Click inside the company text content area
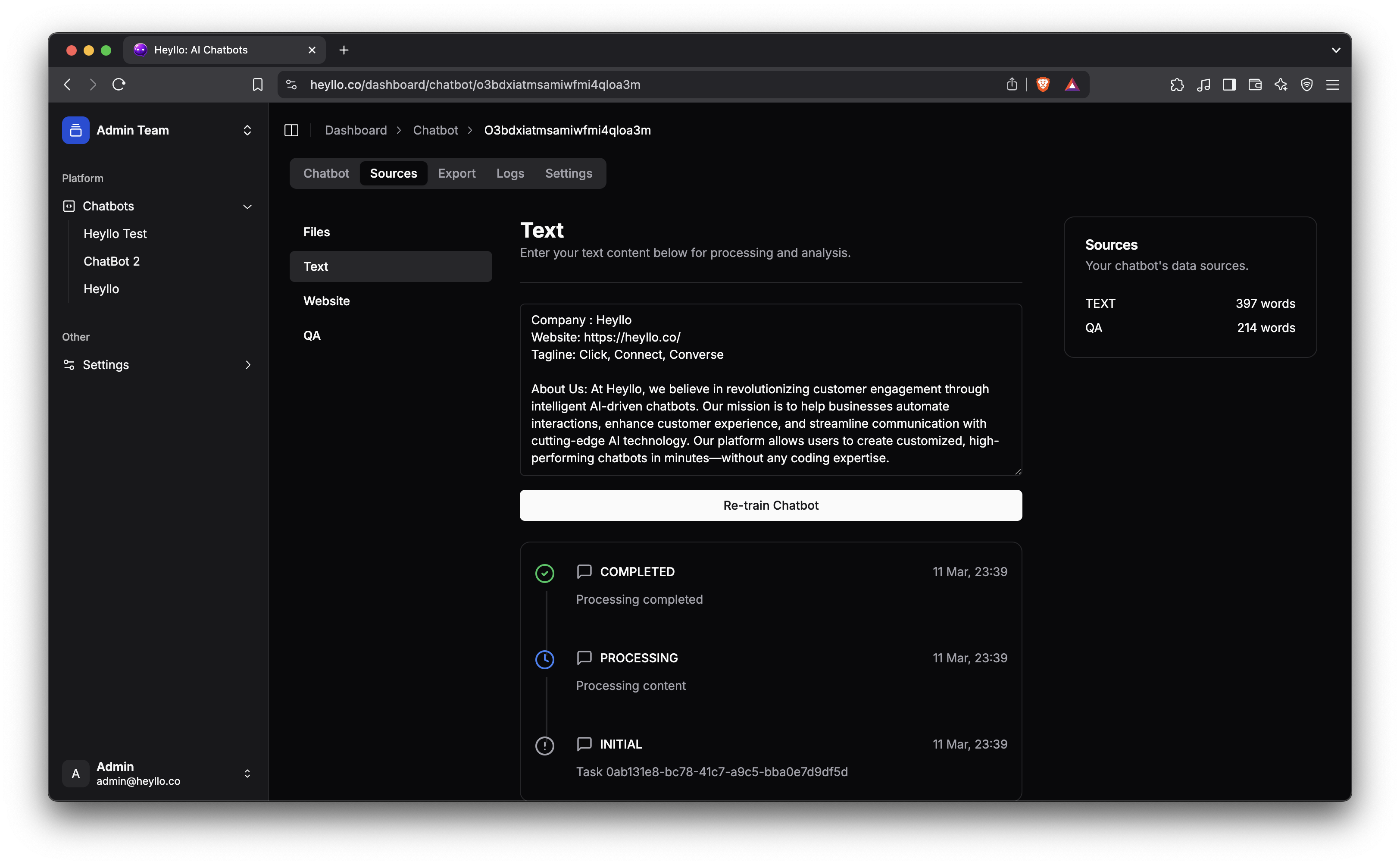Viewport: 1400px width, 865px height. pyautogui.click(x=770, y=389)
